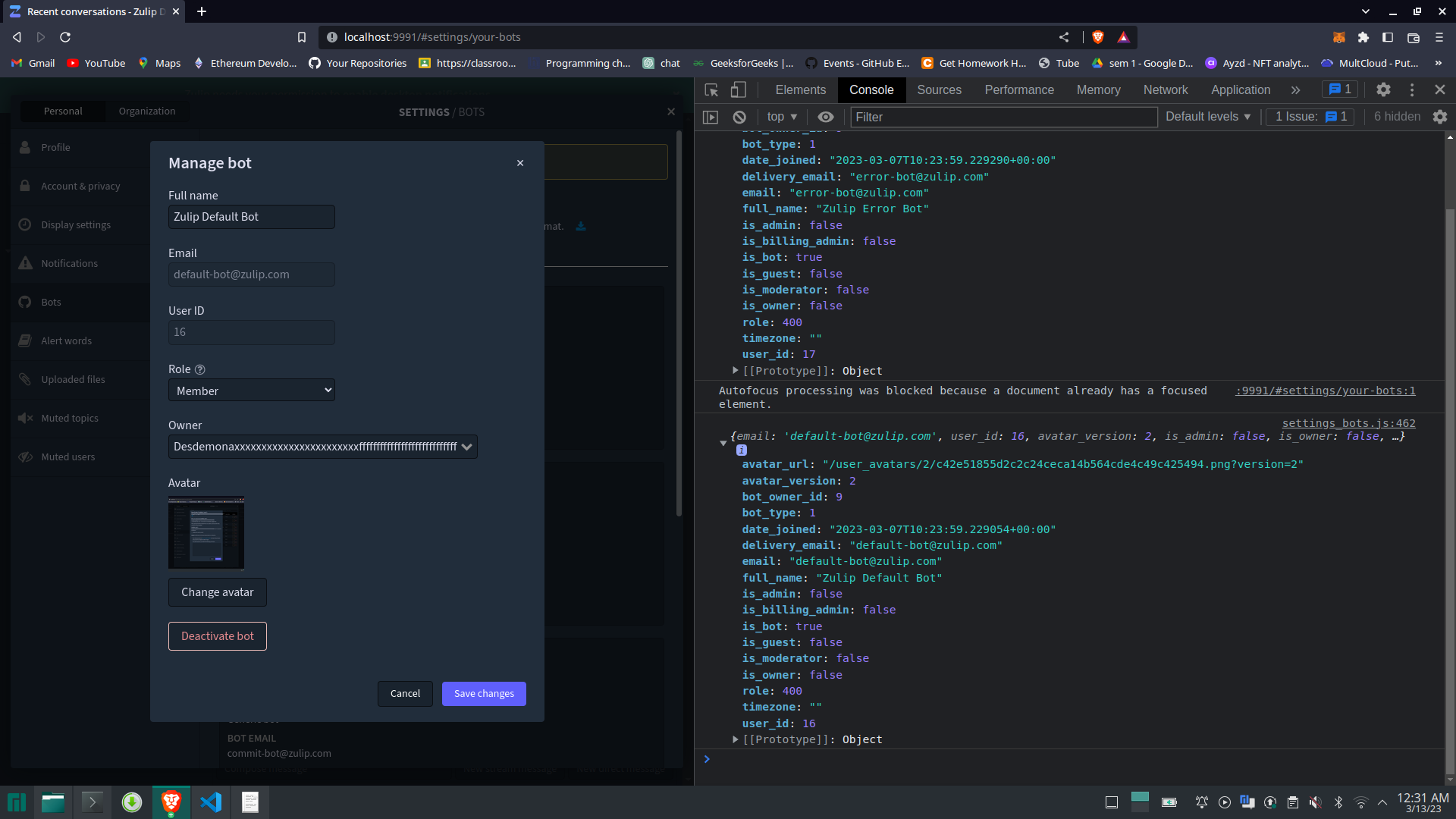Screen dimensions: 1456x819
Task: Select the Notifications bell in the sidebar
Action: pyautogui.click(x=69, y=263)
